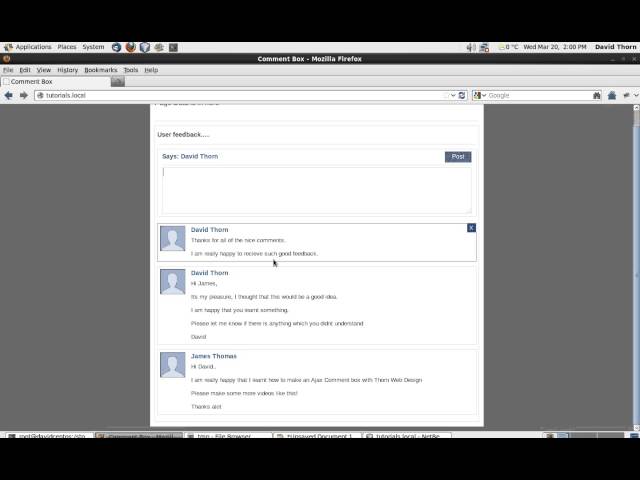Expand the toolbar overflow chevron
Image resolution: width=640 pixels, height=480 pixels.
pyautogui.click(x=636, y=96)
